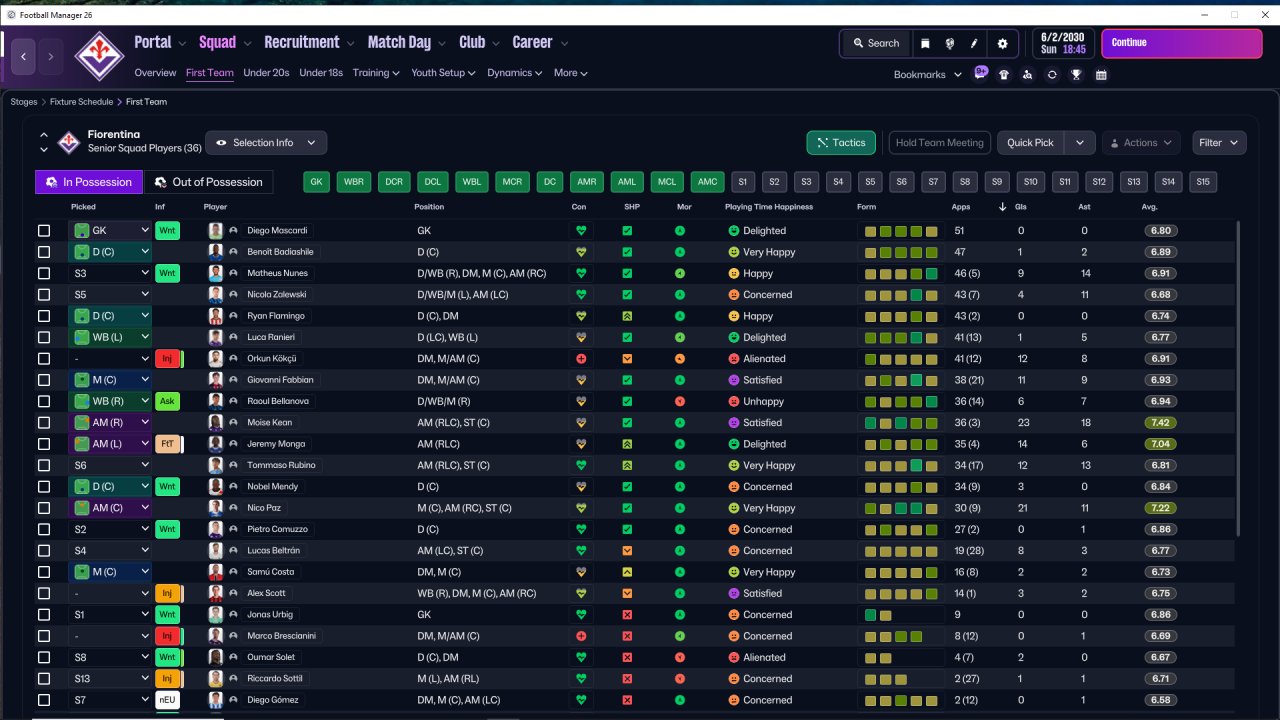Select the AMC position slot chip
The image size is (1280, 720).
coord(707,182)
